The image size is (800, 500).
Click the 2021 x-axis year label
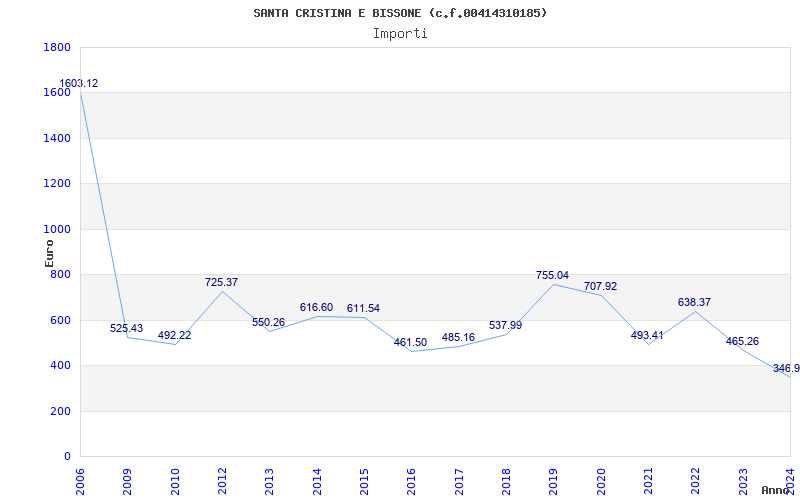pyautogui.click(x=648, y=482)
